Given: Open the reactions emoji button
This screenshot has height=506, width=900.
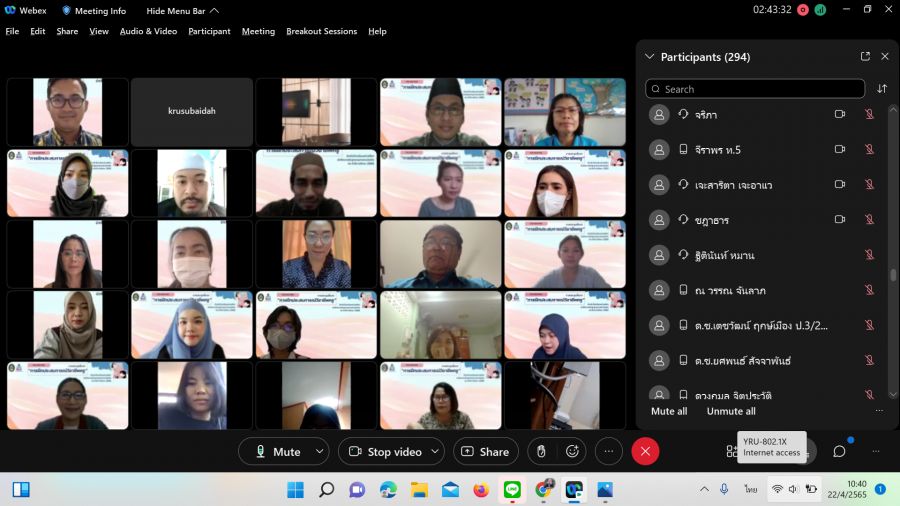Looking at the screenshot, I should 573,452.
